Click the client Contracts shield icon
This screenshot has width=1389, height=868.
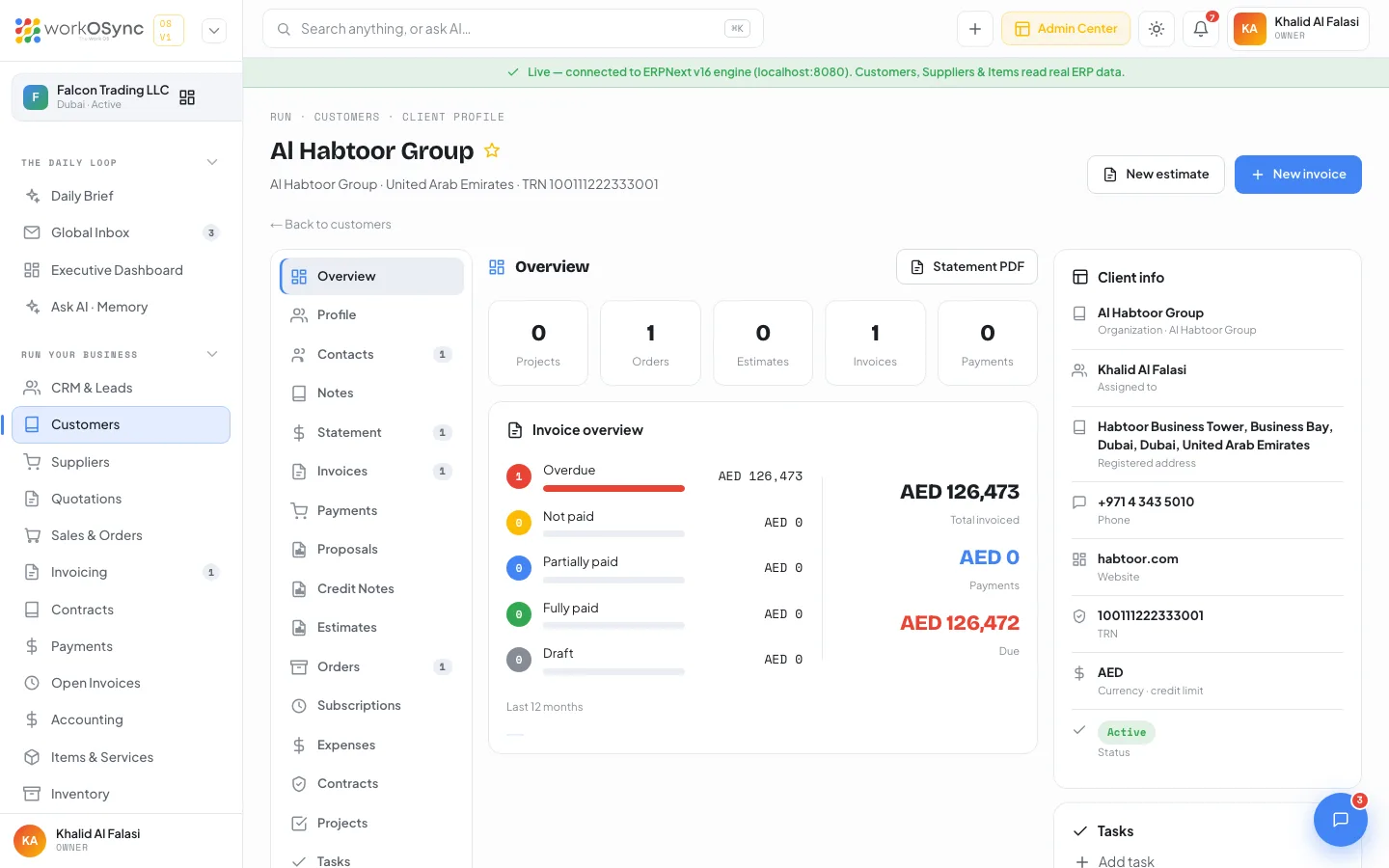[x=299, y=783]
